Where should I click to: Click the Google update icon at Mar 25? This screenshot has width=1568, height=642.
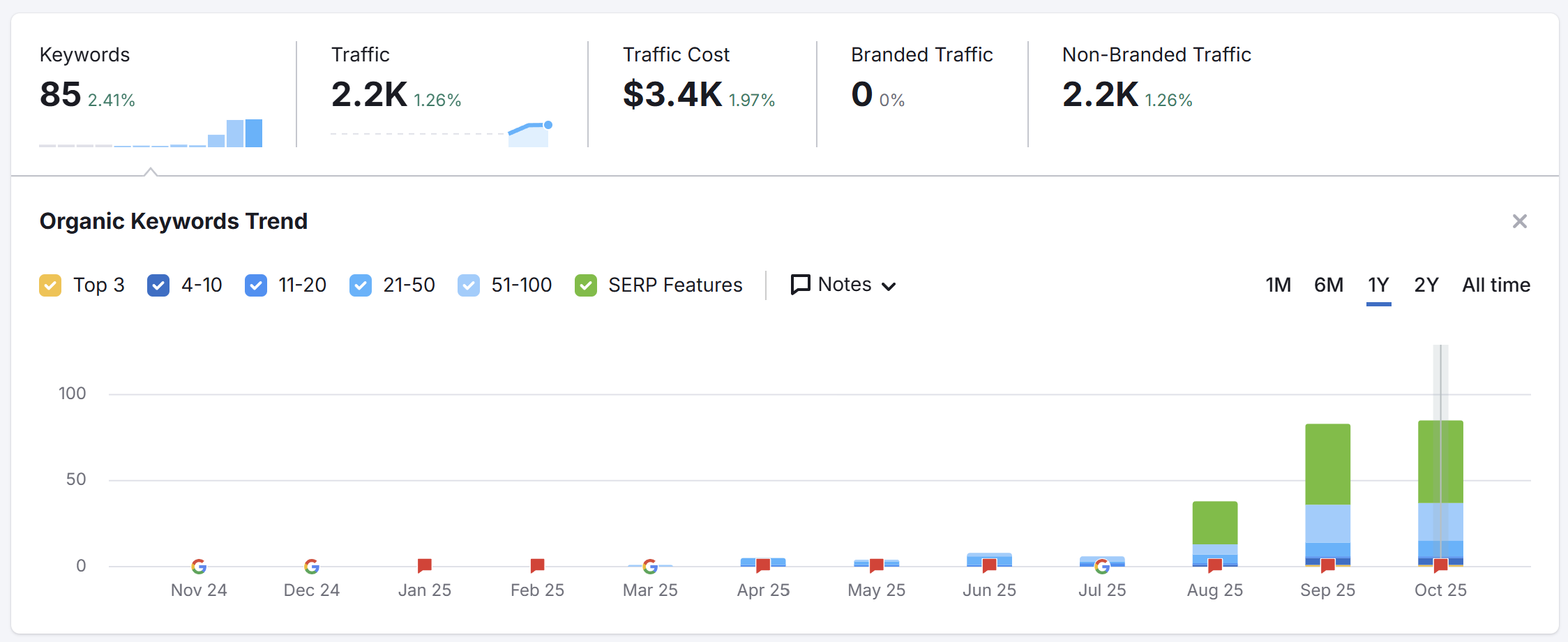(650, 566)
